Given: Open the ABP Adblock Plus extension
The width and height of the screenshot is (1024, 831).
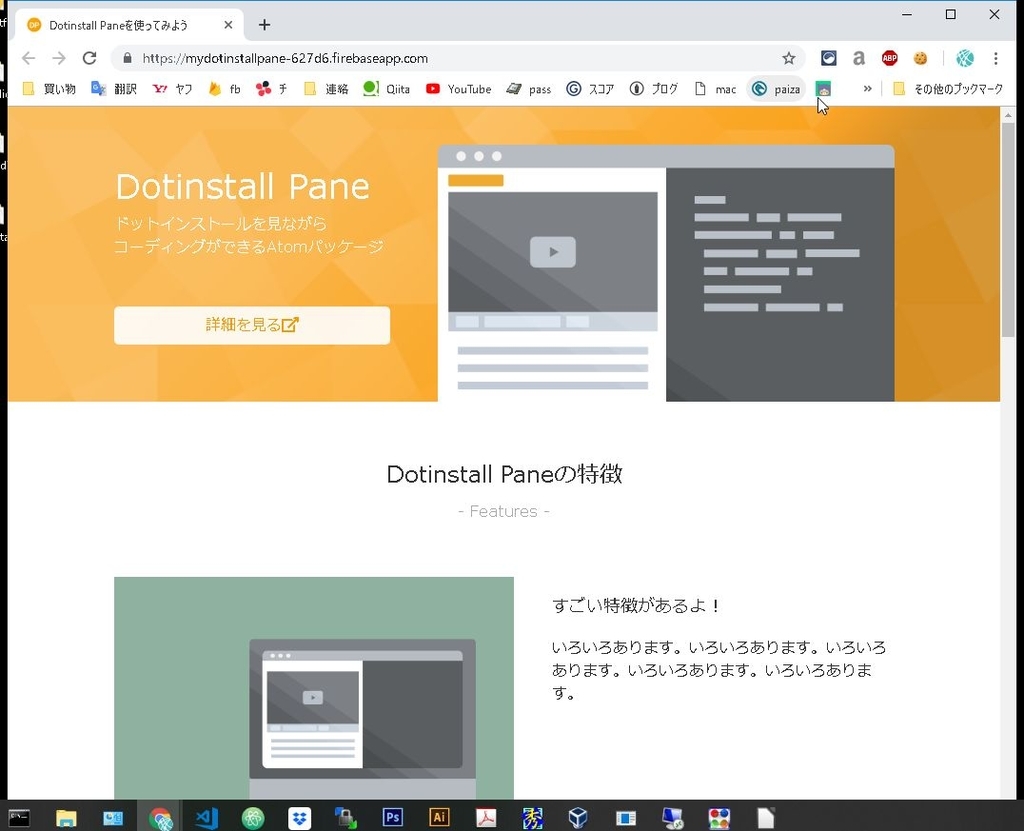Looking at the screenshot, I should 889,58.
